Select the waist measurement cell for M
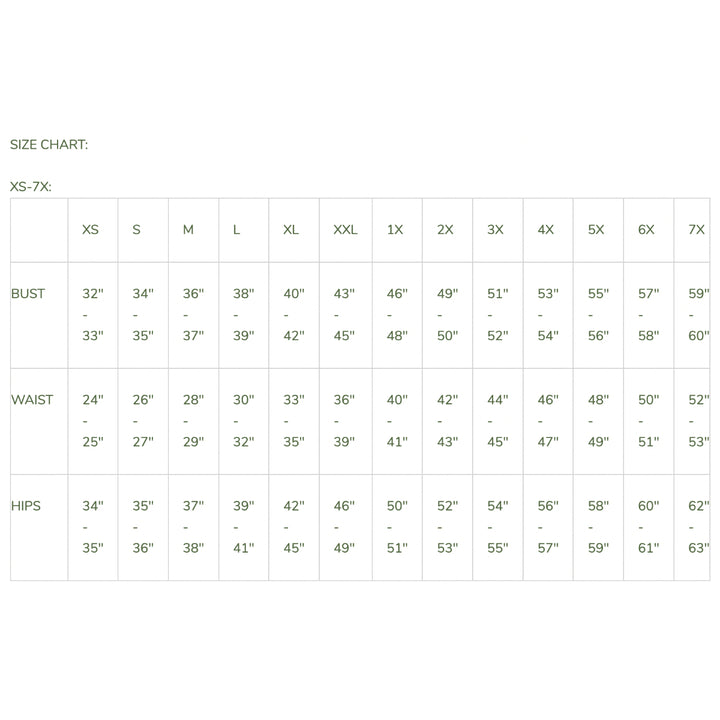This screenshot has width=720, height=720. [193, 421]
